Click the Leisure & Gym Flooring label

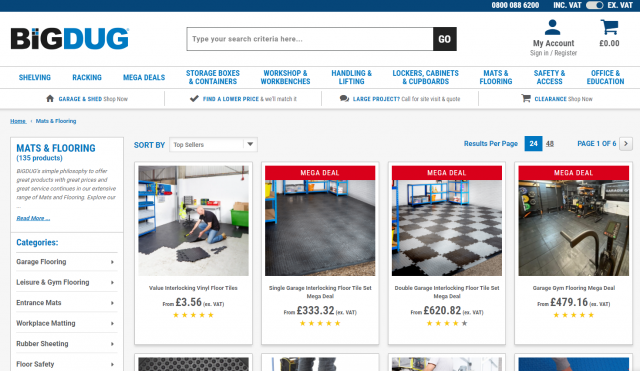coord(53,282)
